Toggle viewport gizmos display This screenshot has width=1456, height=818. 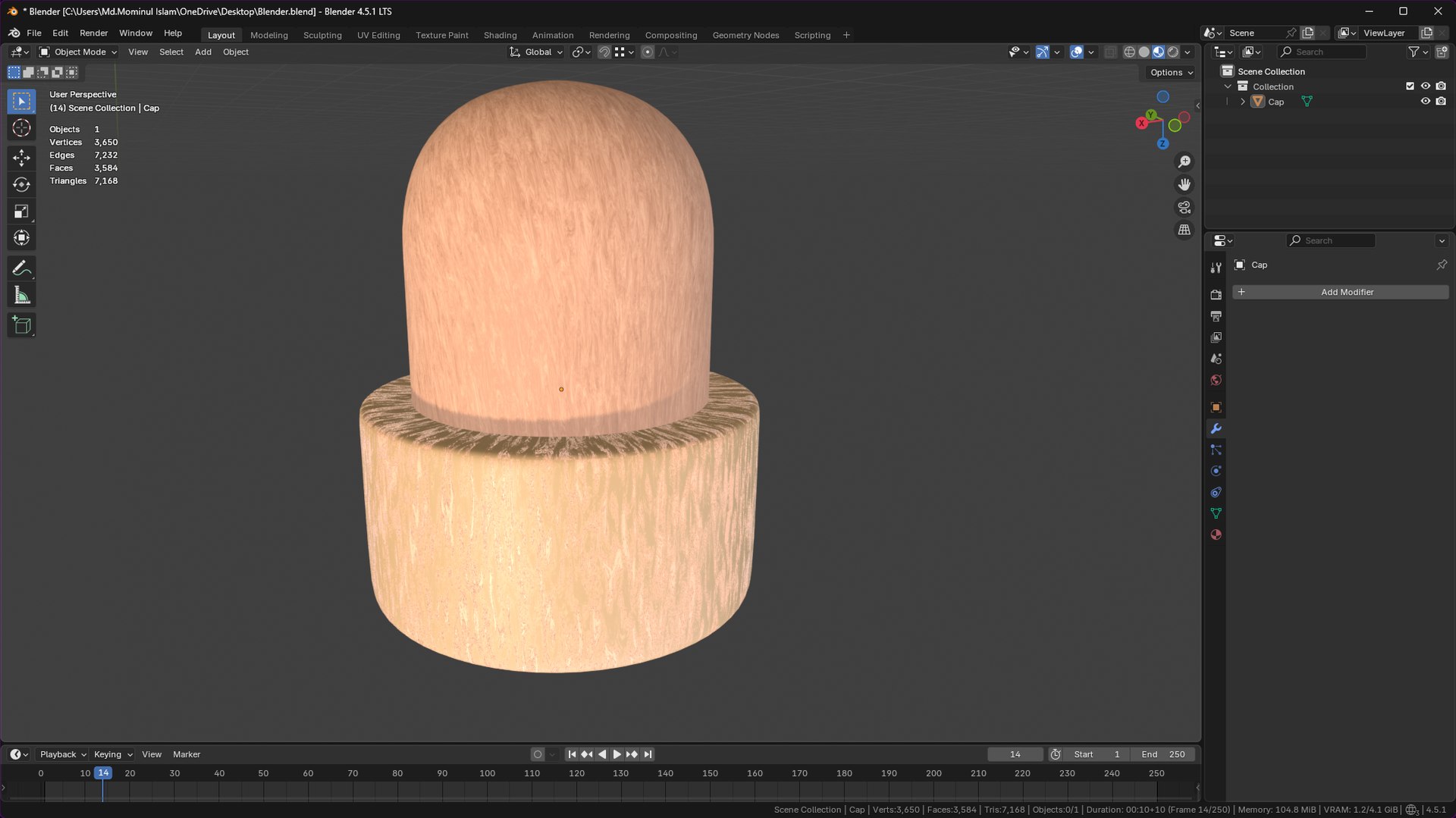point(1043,52)
